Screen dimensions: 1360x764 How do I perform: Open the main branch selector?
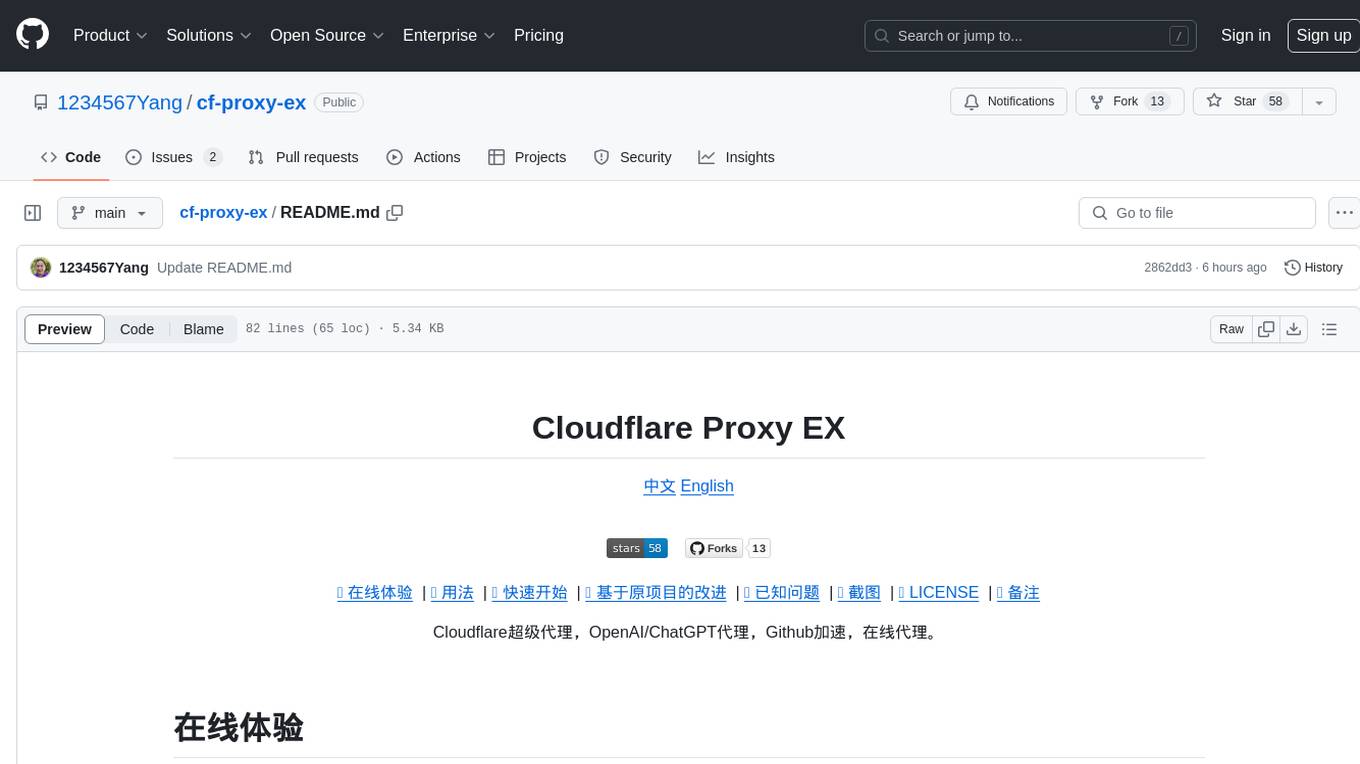click(109, 213)
